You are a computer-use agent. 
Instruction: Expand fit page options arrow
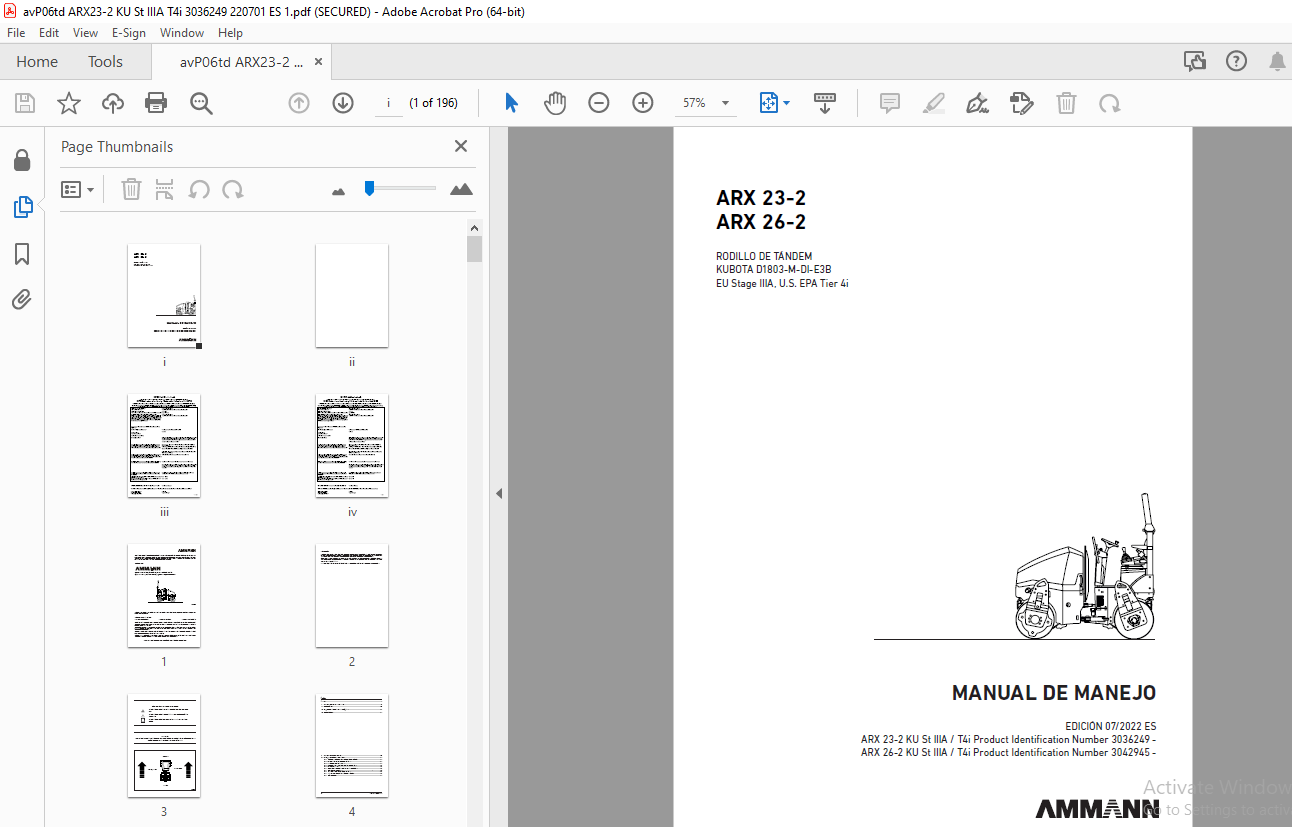pos(787,103)
